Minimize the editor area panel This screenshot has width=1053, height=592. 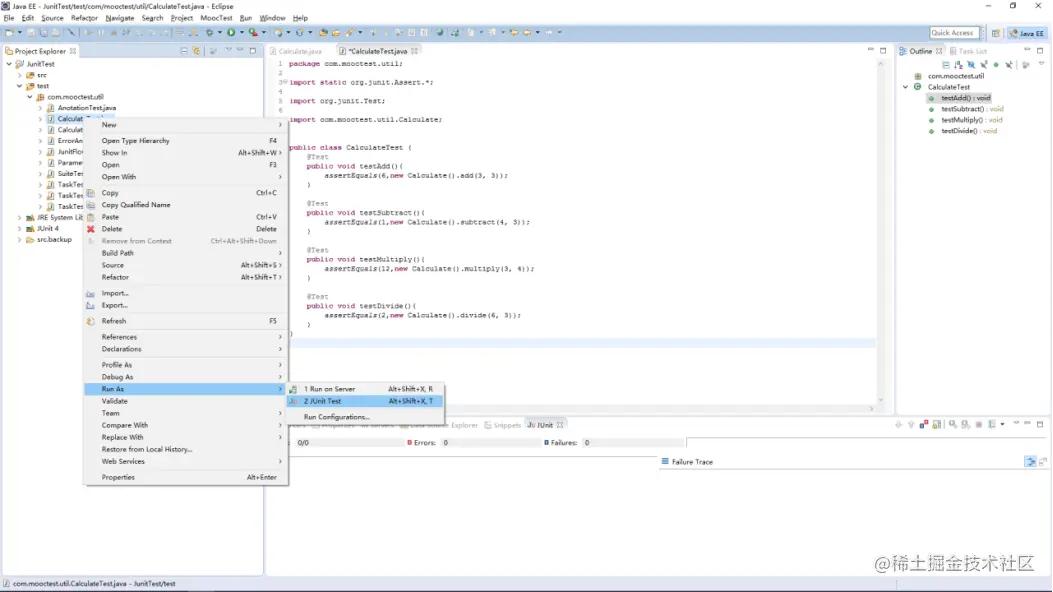[871, 50]
